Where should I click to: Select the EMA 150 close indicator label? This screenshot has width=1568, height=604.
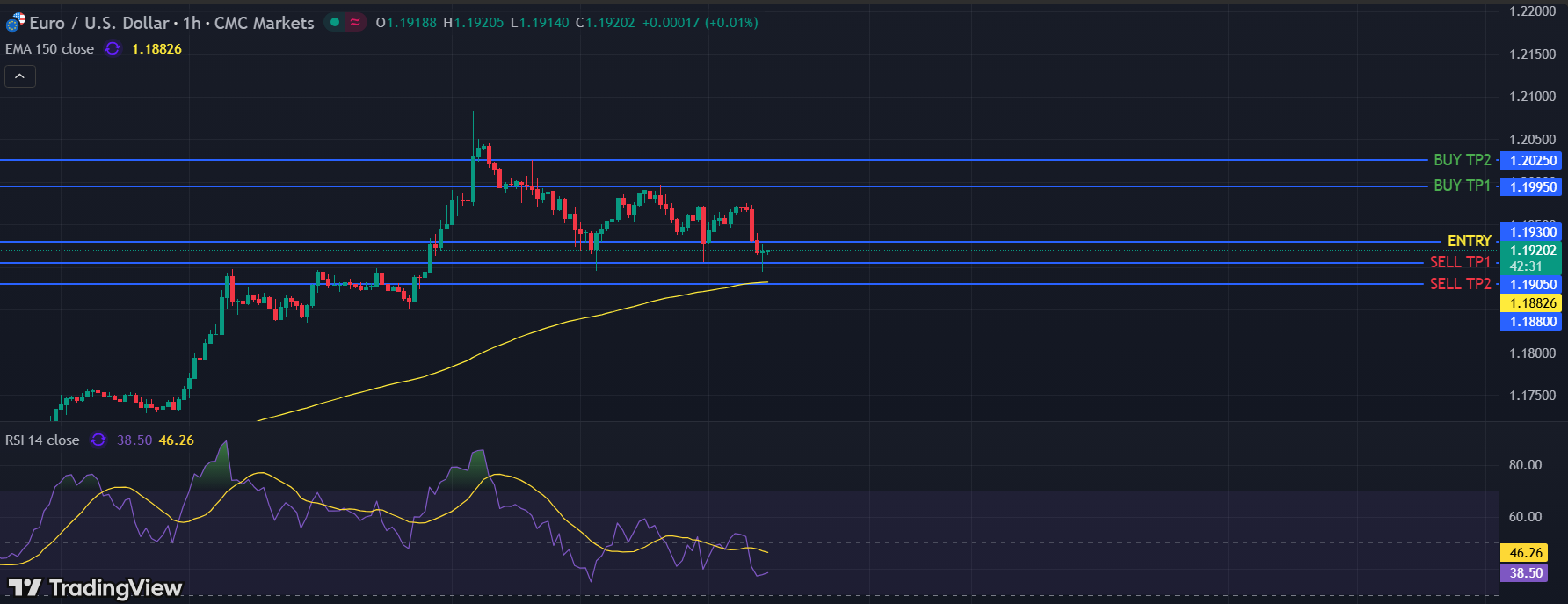50,49
